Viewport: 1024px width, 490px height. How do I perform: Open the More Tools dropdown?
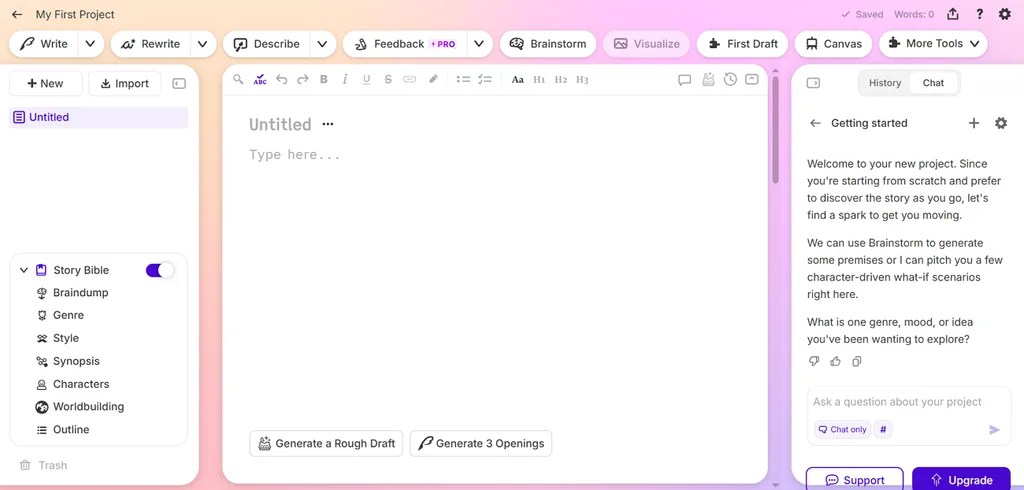(x=933, y=44)
